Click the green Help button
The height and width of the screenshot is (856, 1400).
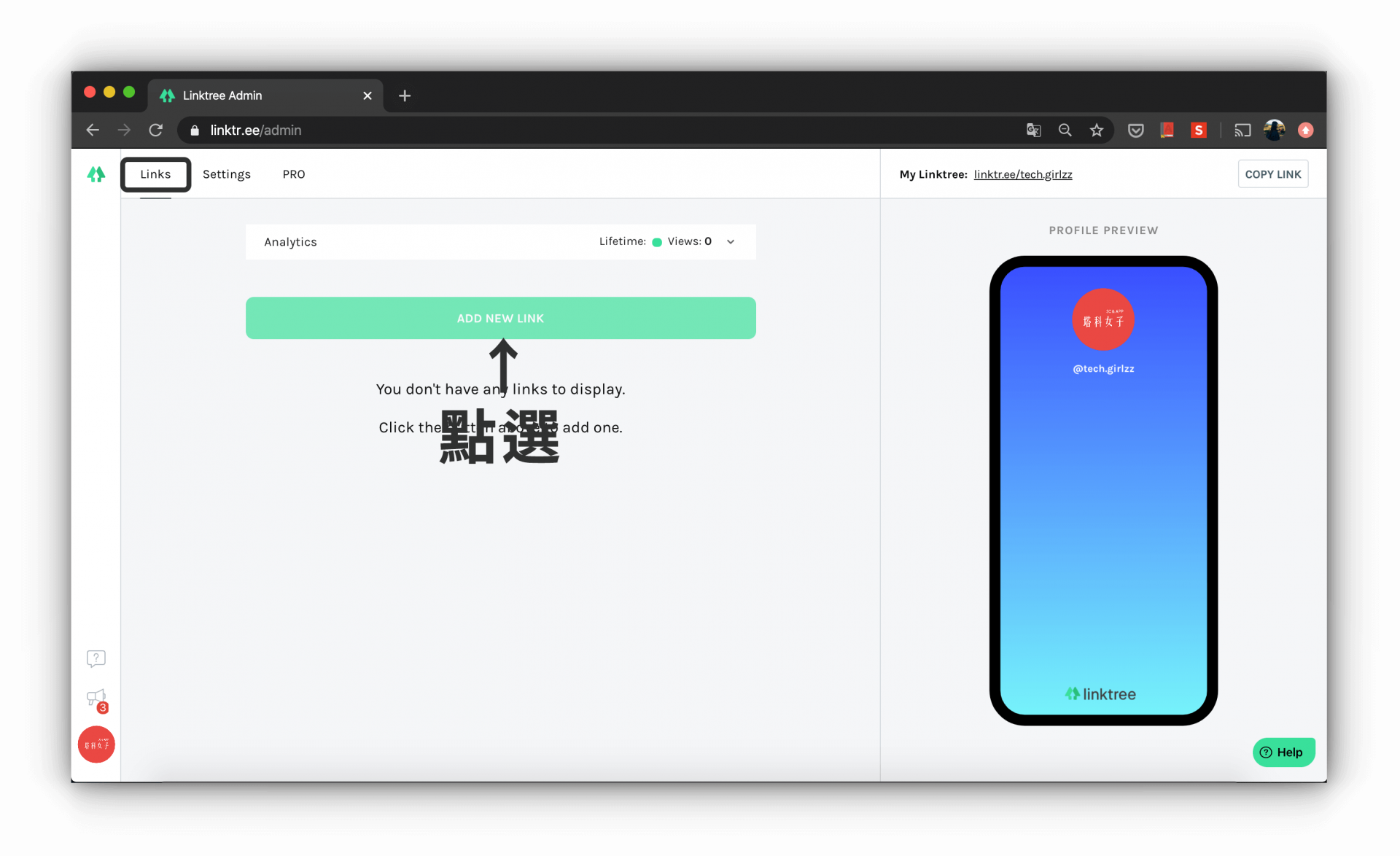(x=1283, y=752)
